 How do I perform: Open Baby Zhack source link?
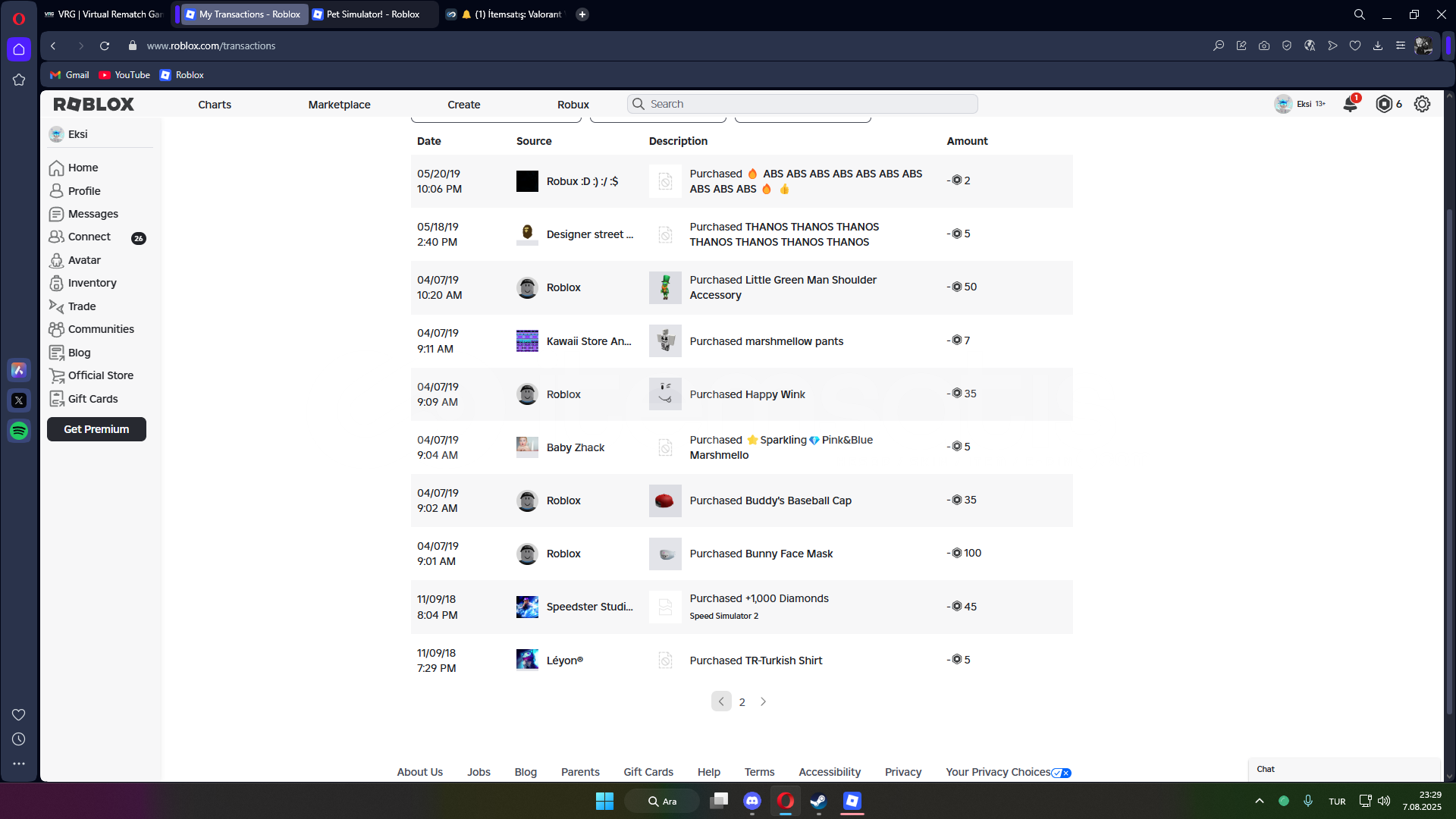576,447
